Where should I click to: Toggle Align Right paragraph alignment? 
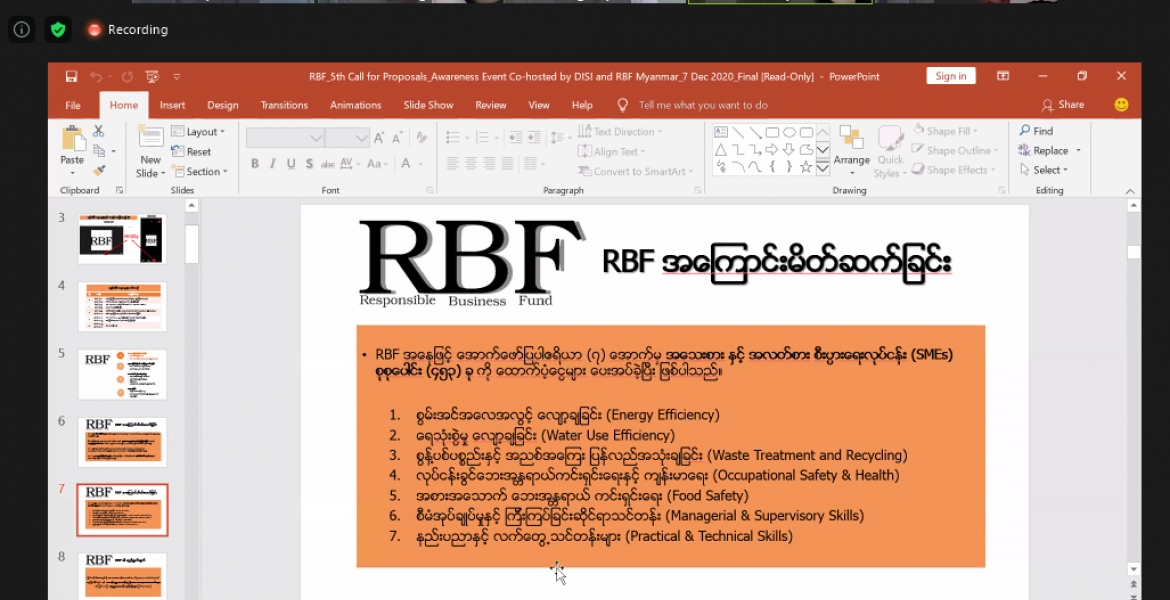point(489,163)
